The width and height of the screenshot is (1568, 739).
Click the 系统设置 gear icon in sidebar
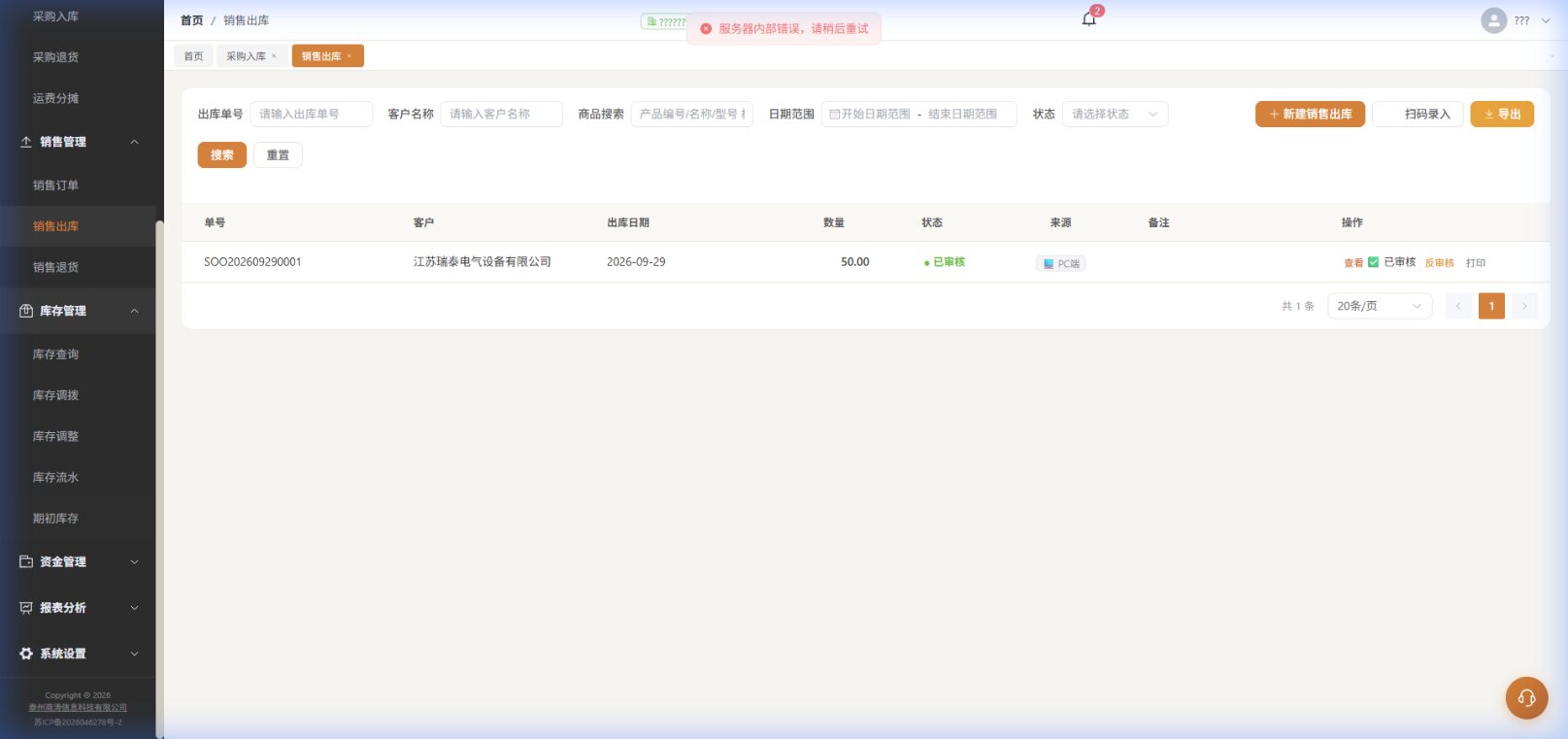coord(26,654)
